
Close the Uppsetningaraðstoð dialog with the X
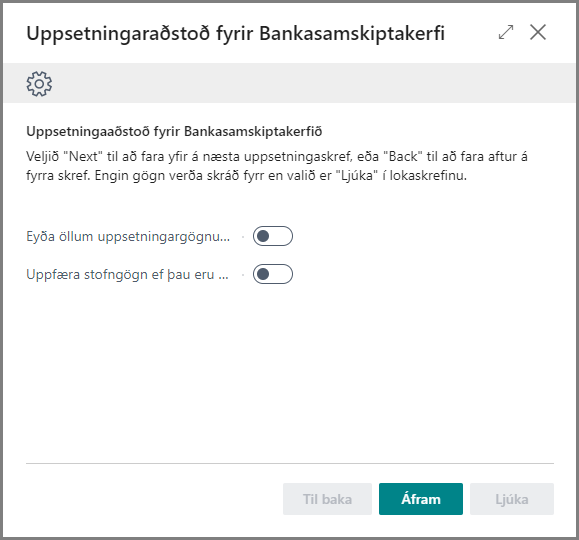pyautogui.click(x=538, y=32)
